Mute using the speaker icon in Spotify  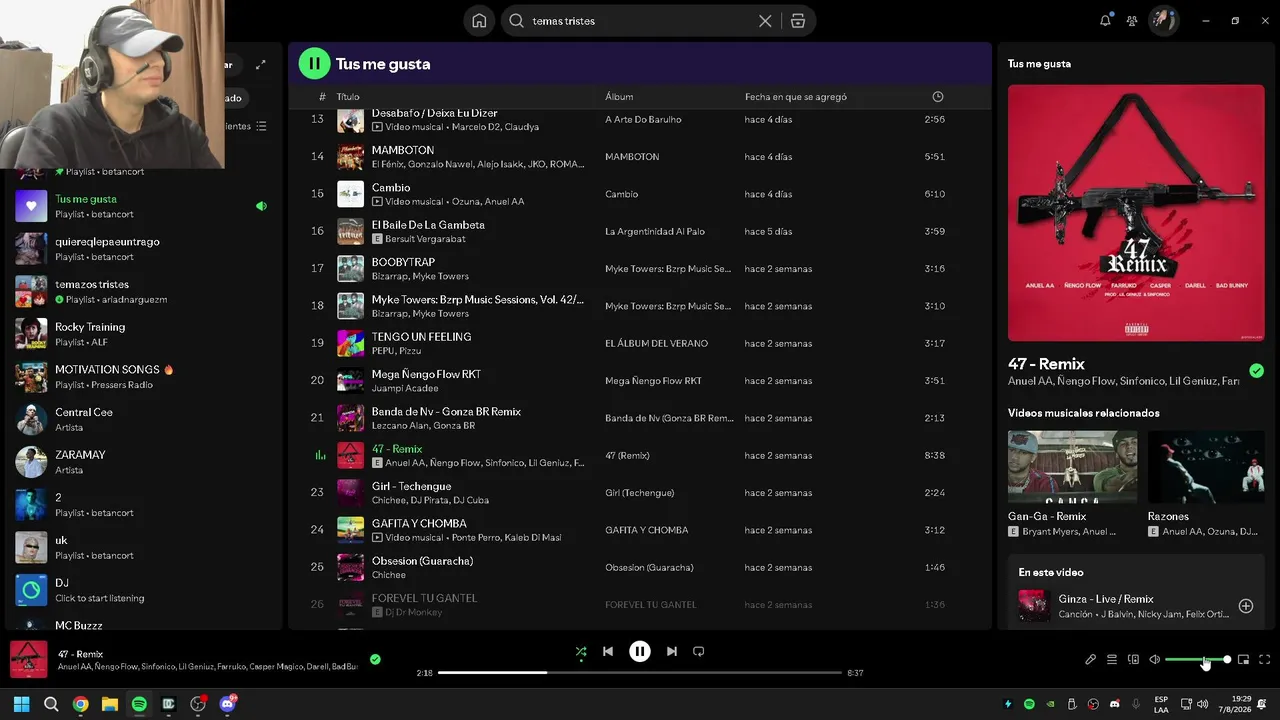click(x=1155, y=660)
